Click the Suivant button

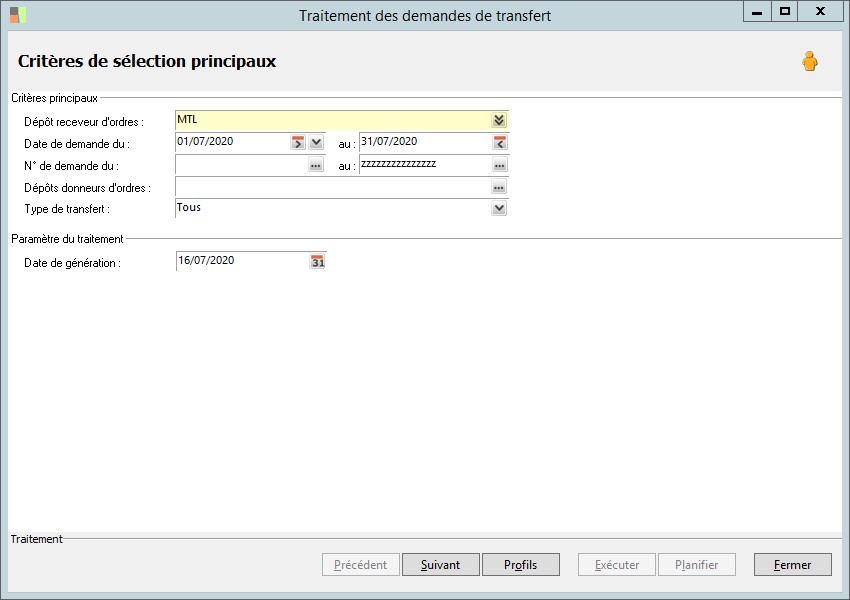(x=441, y=565)
